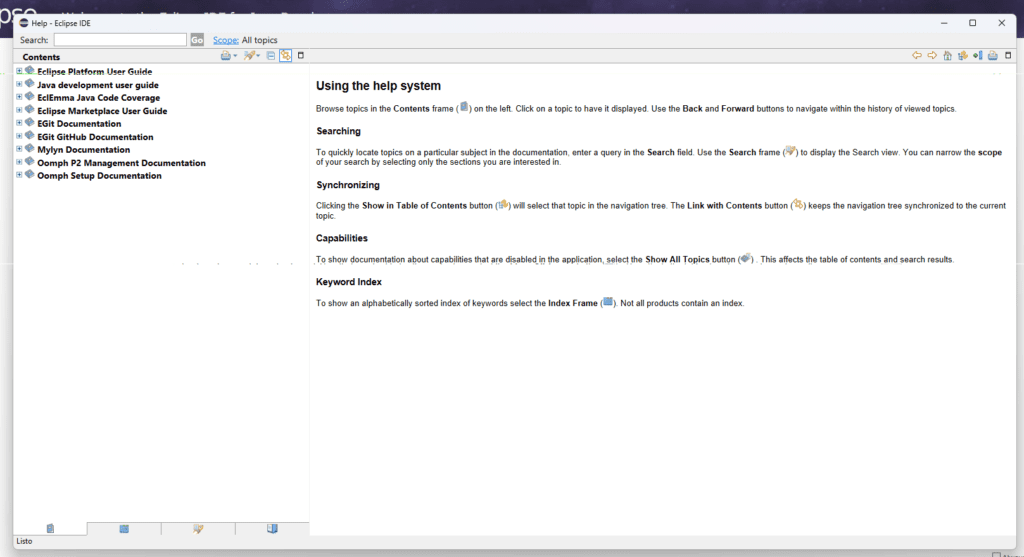Open Oomph P2 Management Documentation topic
Viewport: 1024px width, 557px height.
click(121, 163)
